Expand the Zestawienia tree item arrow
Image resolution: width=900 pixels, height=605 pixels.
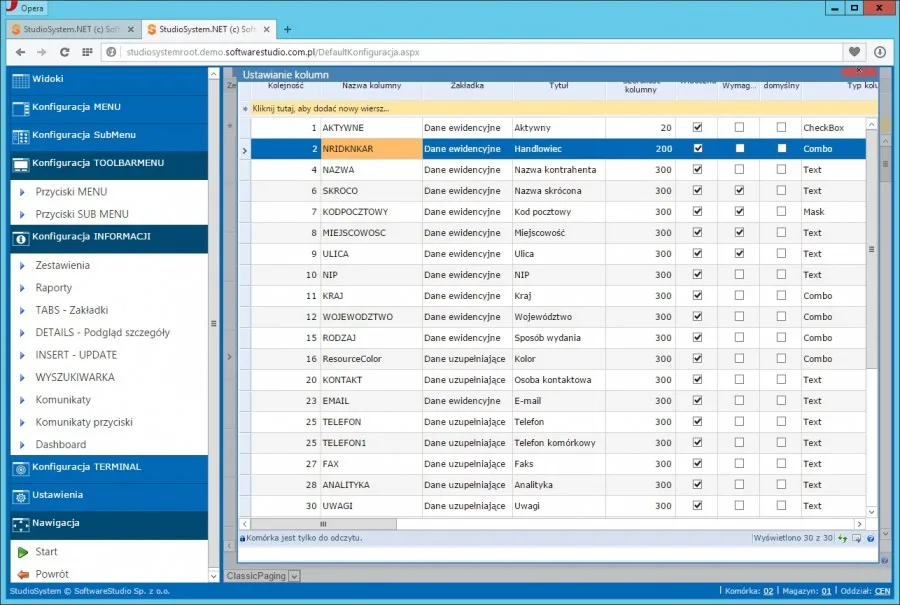point(22,266)
